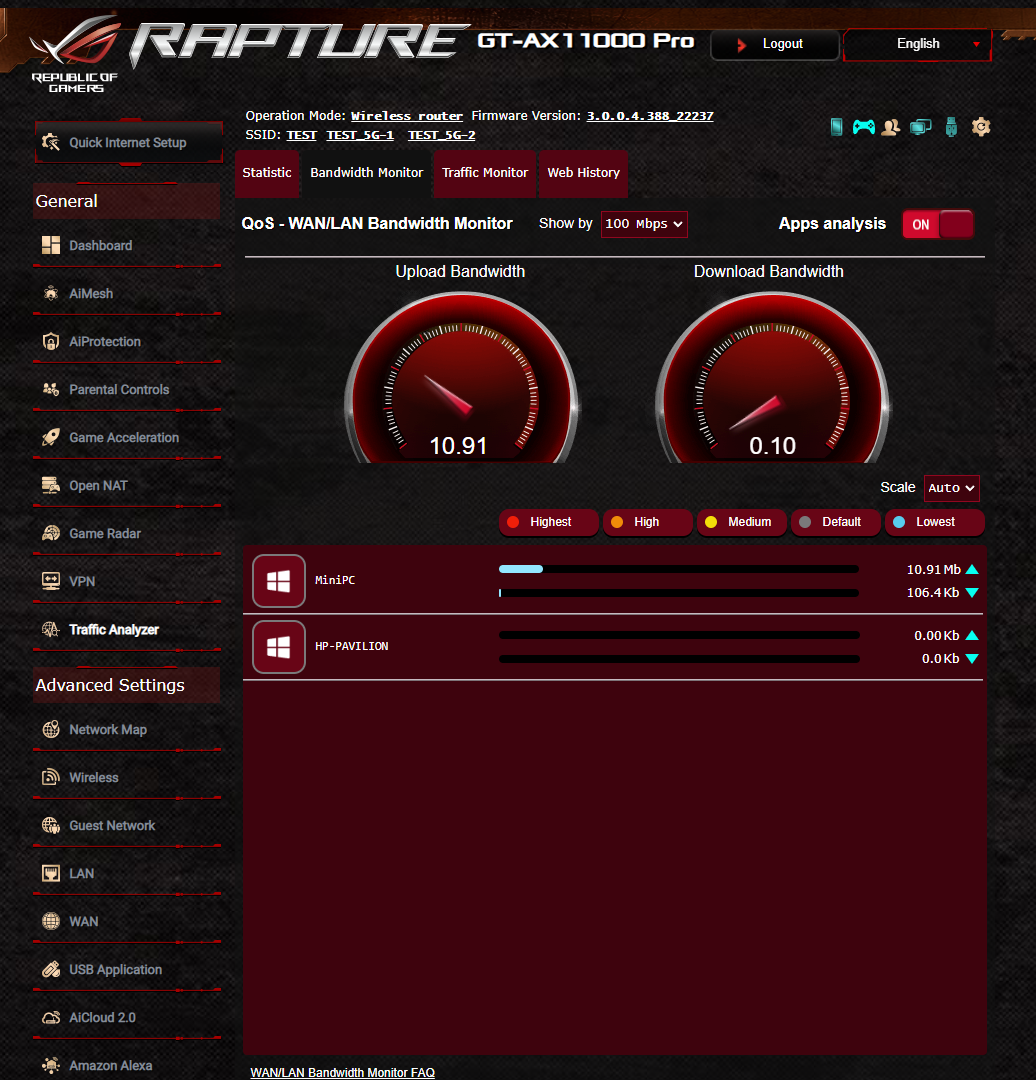Click the AiMesh sidebar icon
The image size is (1036, 1080).
[51, 293]
